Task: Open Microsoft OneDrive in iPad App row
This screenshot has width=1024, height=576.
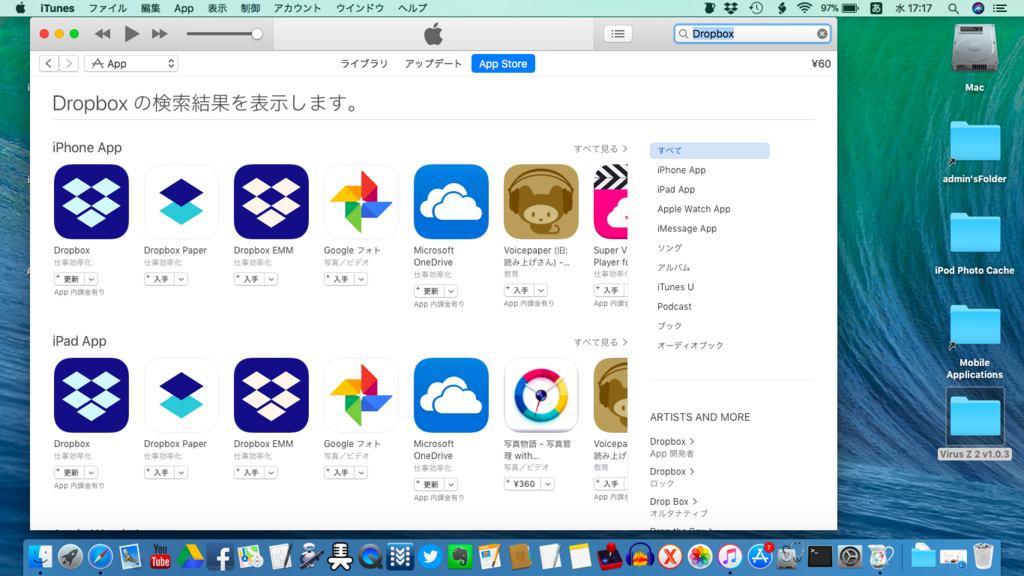Action: (451, 395)
